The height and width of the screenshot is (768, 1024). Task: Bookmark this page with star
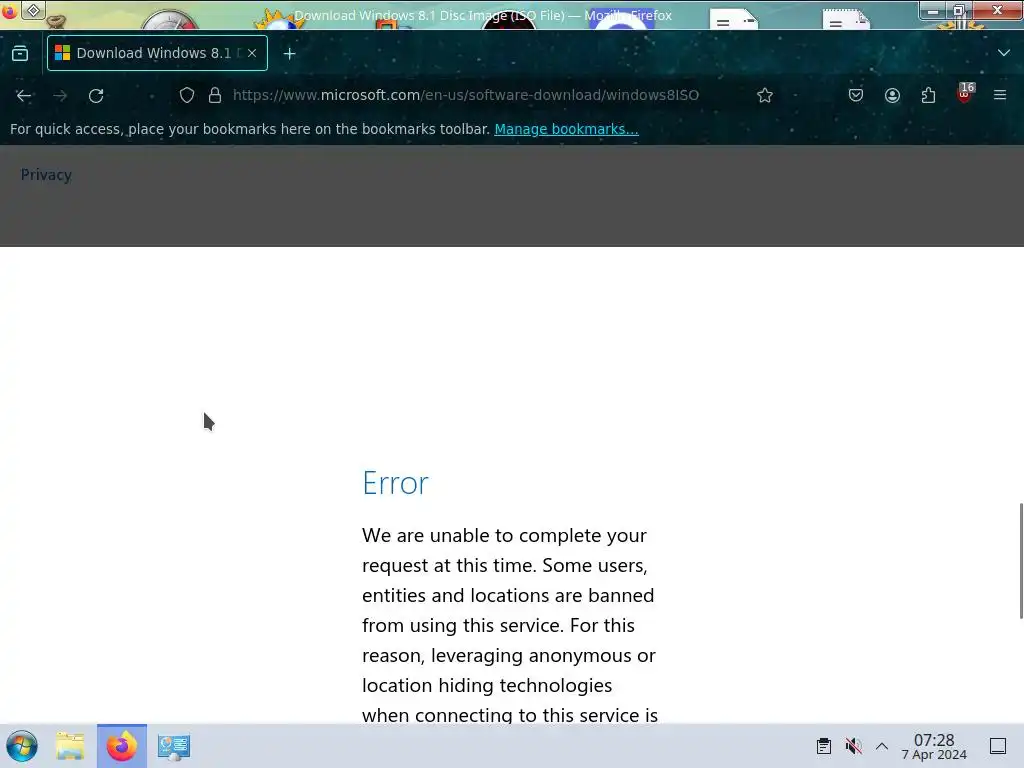pyautogui.click(x=765, y=95)
